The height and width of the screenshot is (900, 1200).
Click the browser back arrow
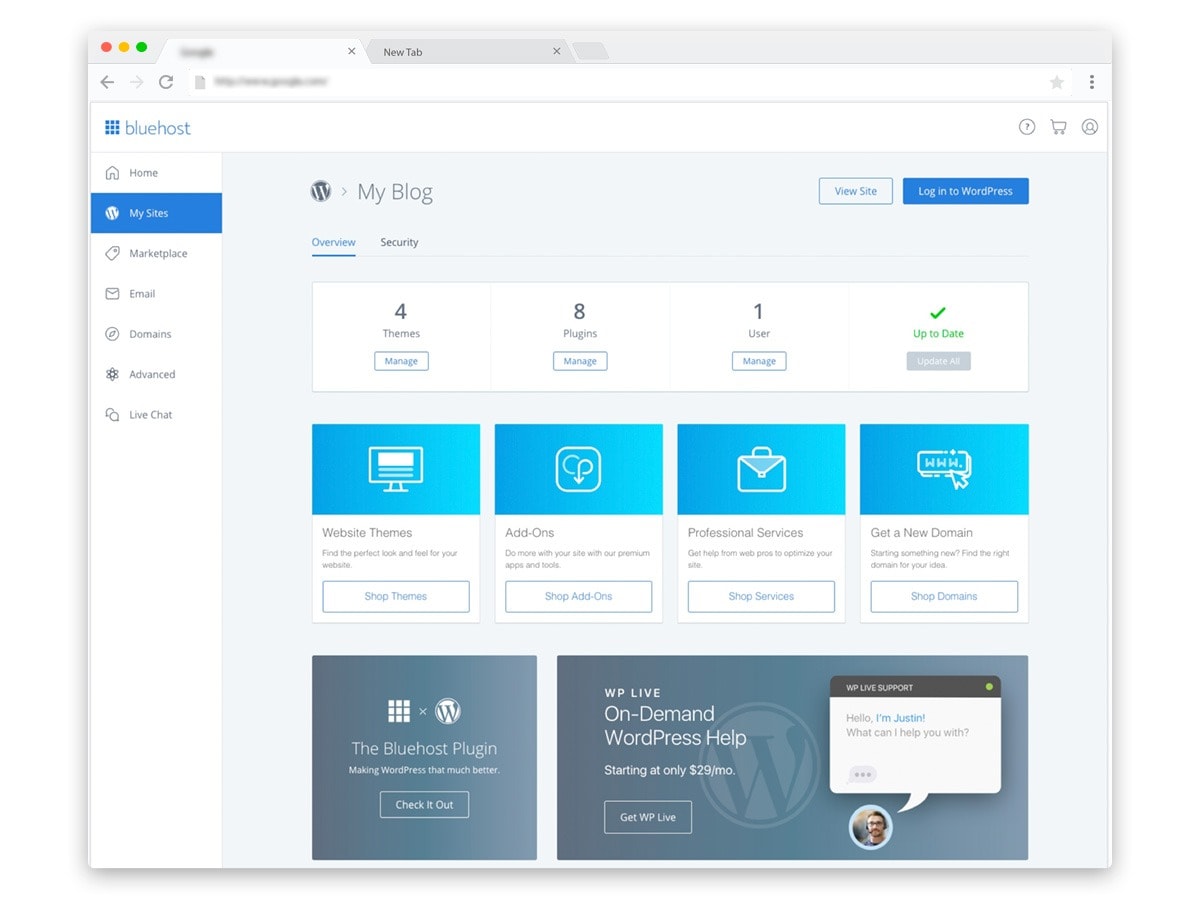click(107, 82)
